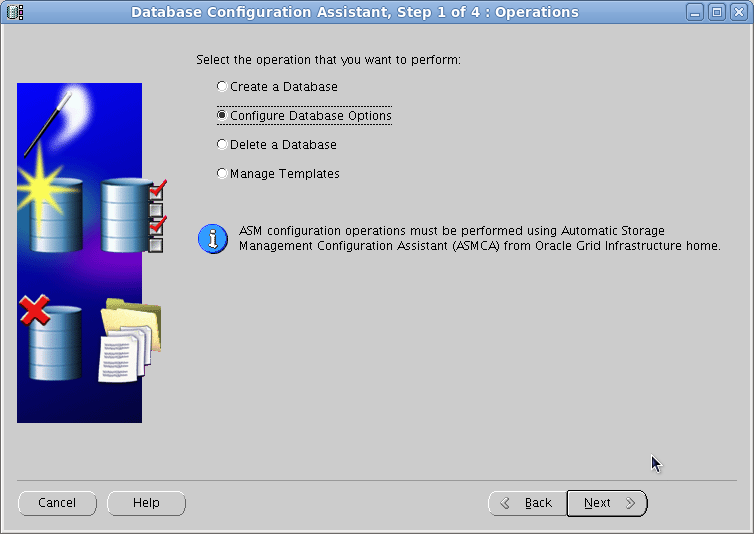Click the window menu icon in title bar
The width and height of the screenshot is (754, 534).
click(x=14, y=12)
